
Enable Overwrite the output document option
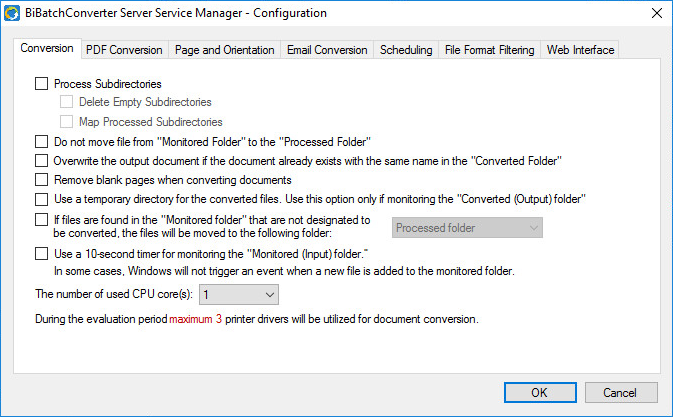41,160
